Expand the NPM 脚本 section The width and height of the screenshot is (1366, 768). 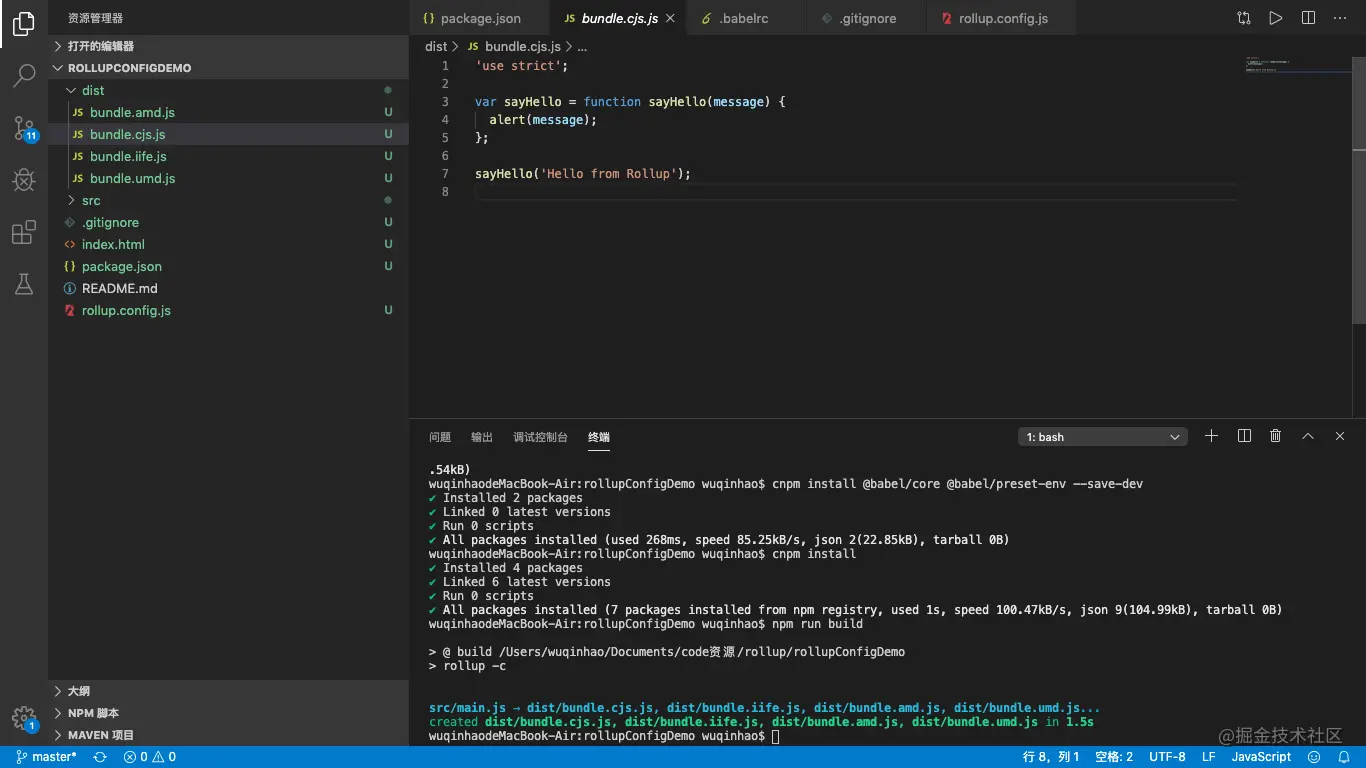[93, 713]
